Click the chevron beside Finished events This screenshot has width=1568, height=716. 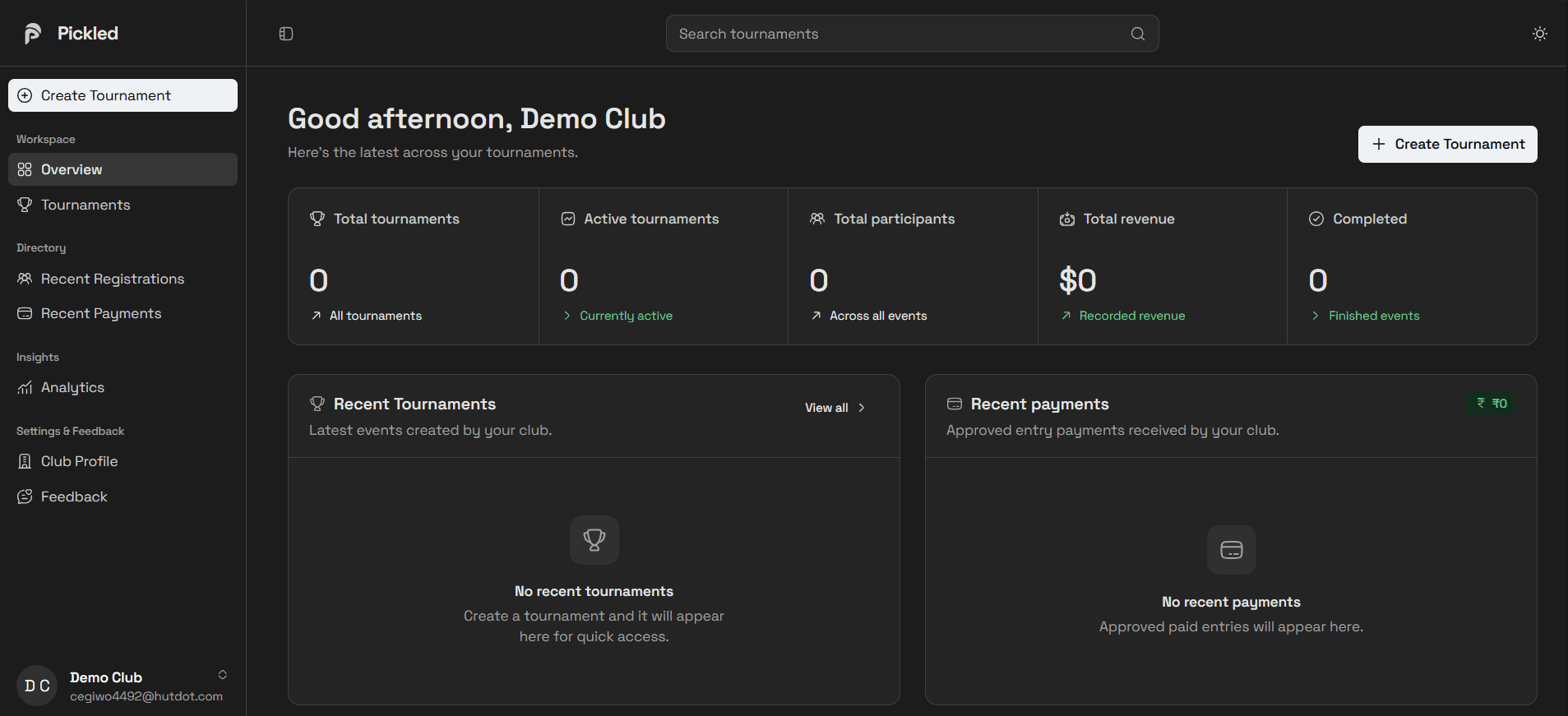(1316, 316)
